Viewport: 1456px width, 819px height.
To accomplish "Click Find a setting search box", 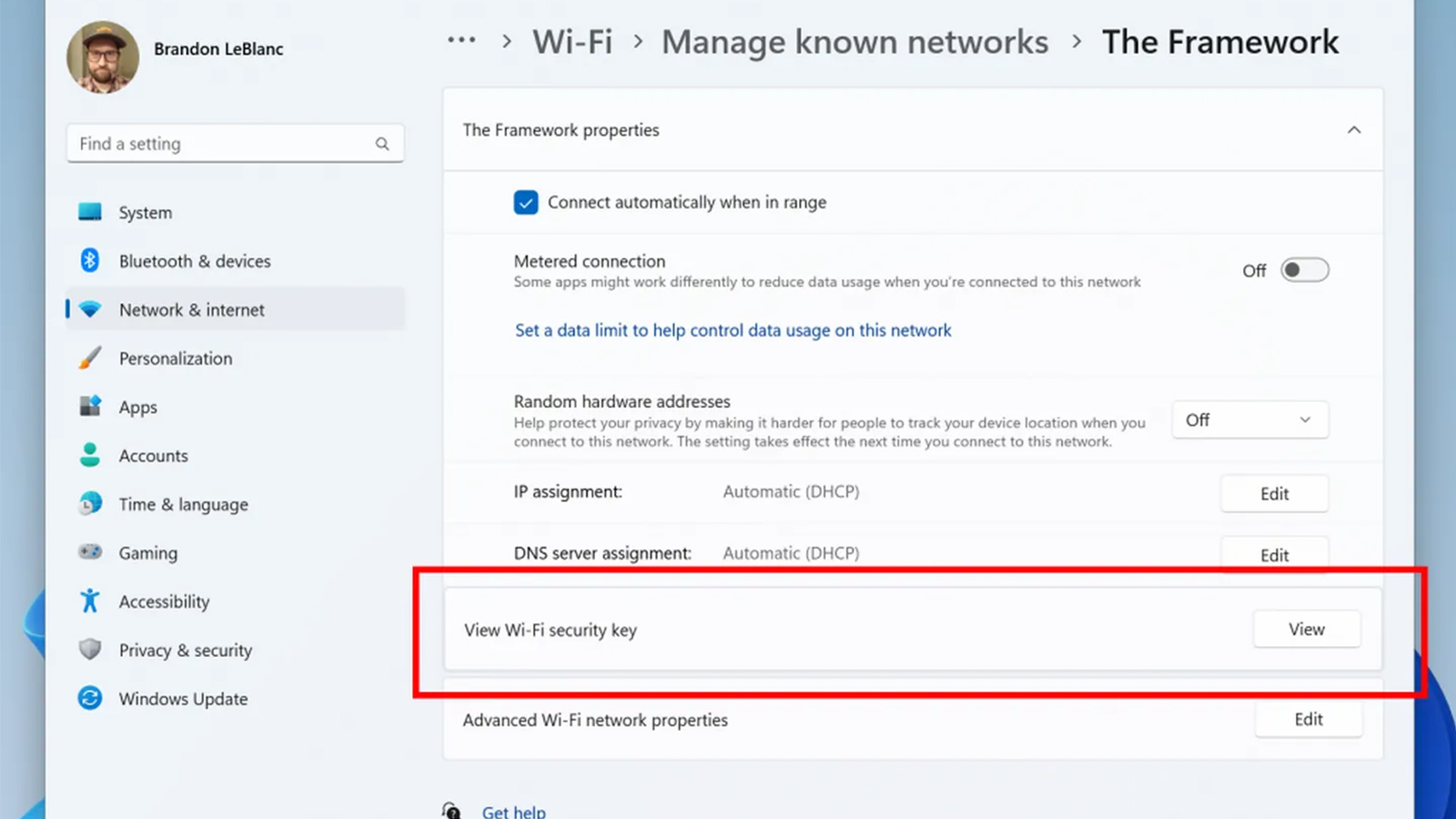I will (x=235, y=144).
